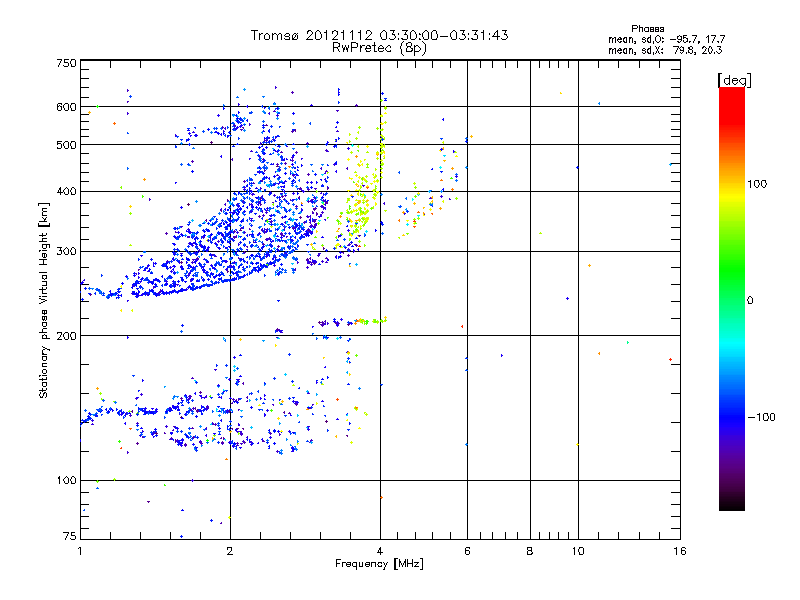The image size is (800, 600).
Task: Click the colorbar tick label '0'
Action: click(x=749, y=301)
